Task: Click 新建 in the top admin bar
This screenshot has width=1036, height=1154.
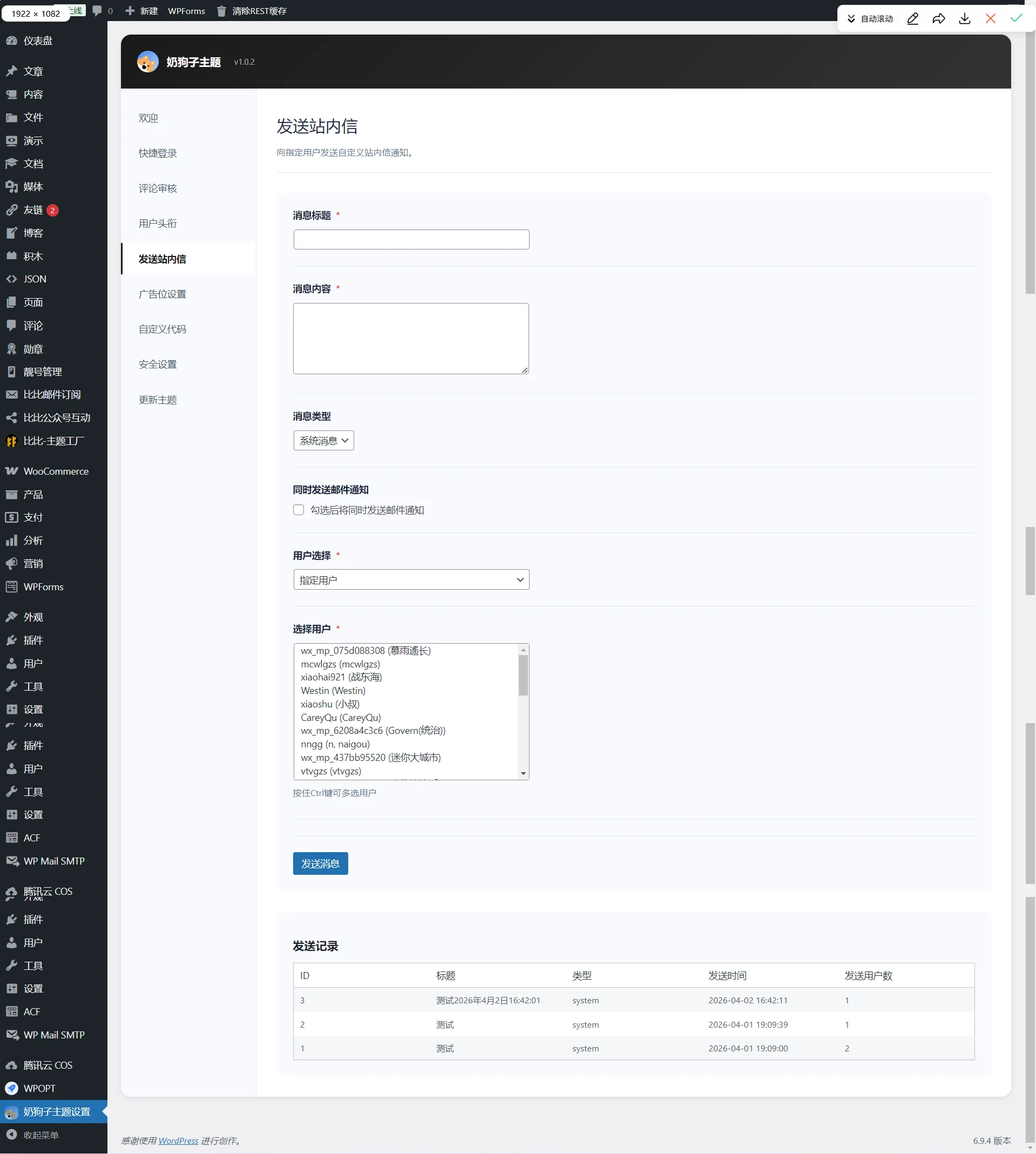Action: [x=142, y=11]
